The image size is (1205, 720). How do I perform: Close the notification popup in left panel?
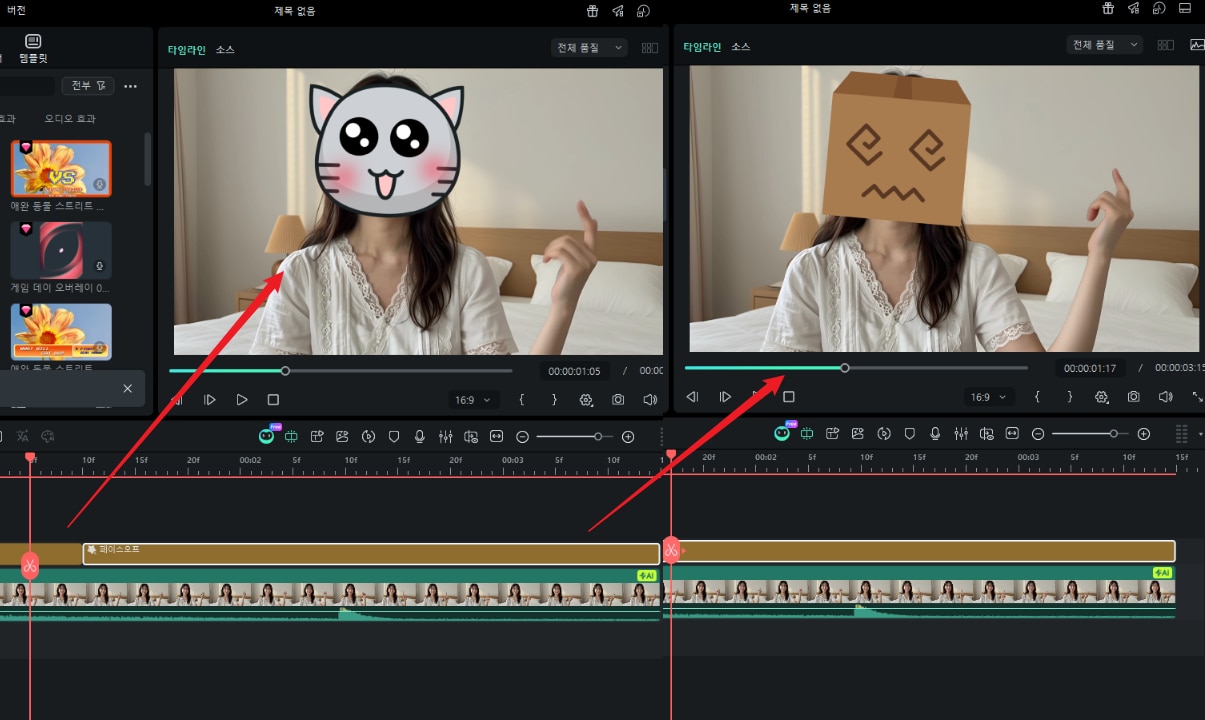pyautogui.click(x=127, y=388)
